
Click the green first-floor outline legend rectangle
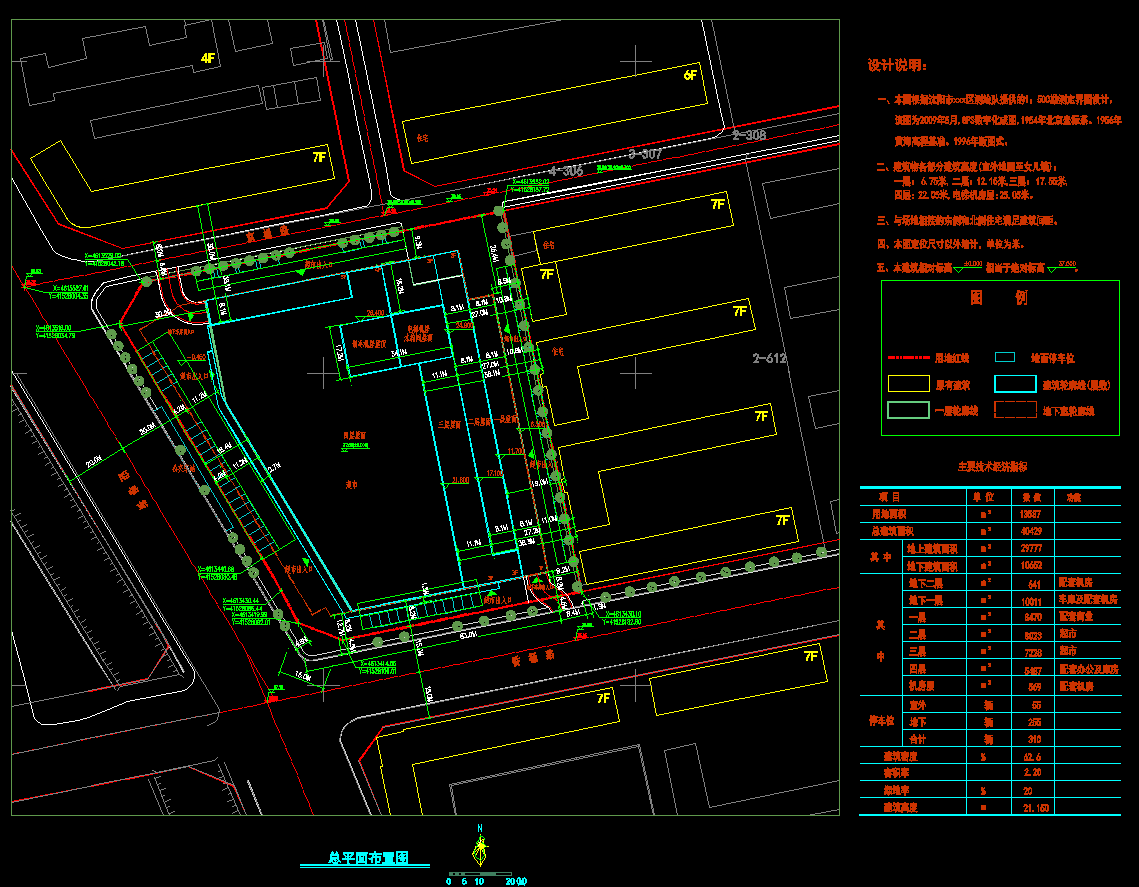click(x=908, y=410)
